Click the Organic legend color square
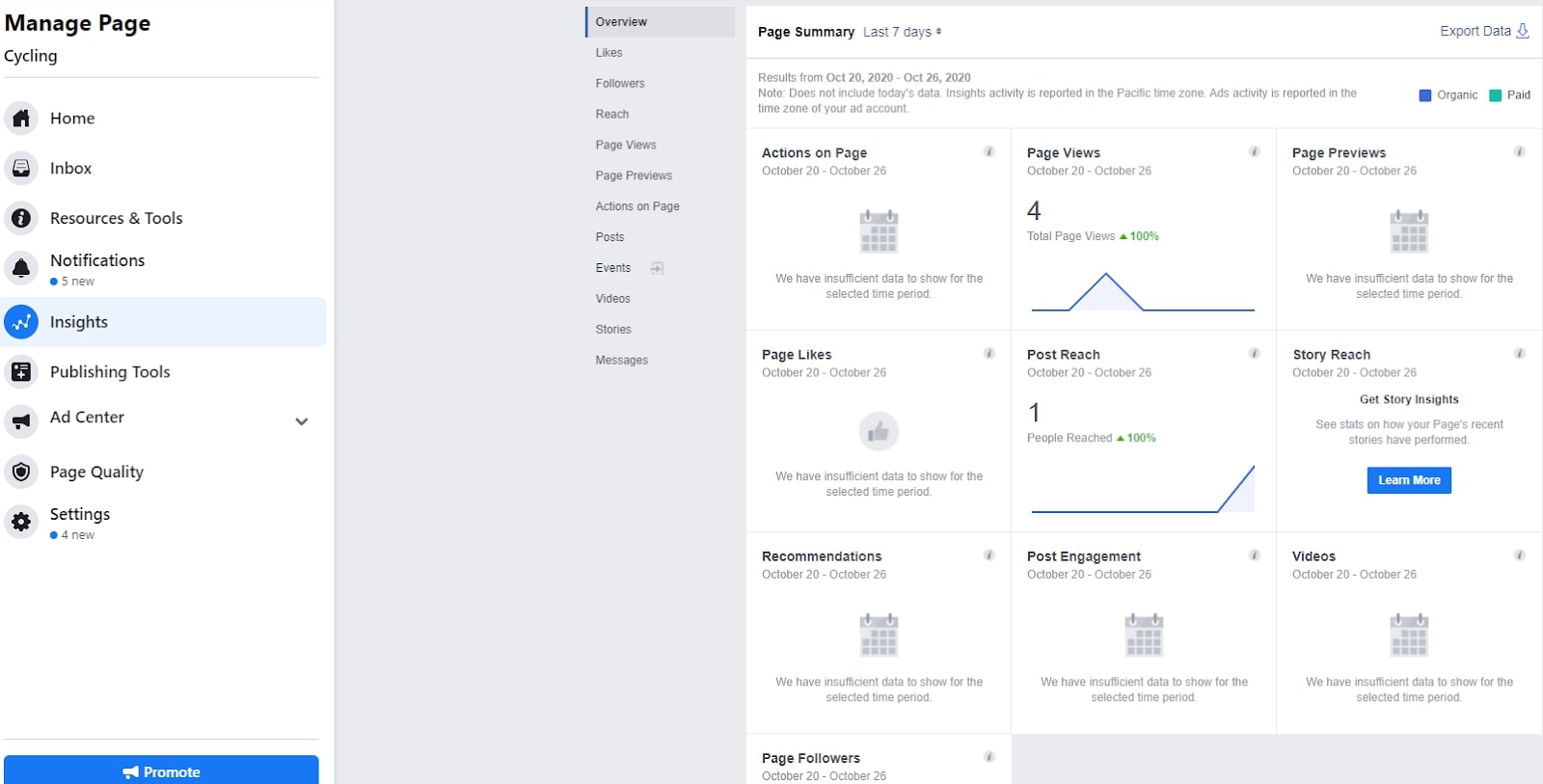The height and width of the screenshot is (784, 1543). pyautogui.click(x=1424, y=95)
